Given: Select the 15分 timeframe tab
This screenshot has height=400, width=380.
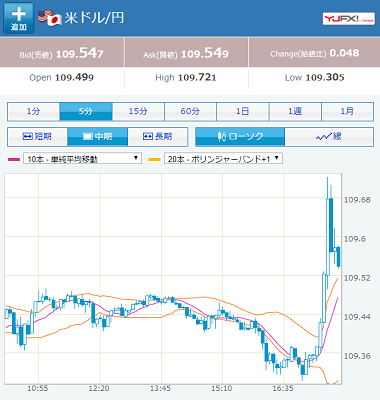Looking at the screenshot, I should click(138, 112).
